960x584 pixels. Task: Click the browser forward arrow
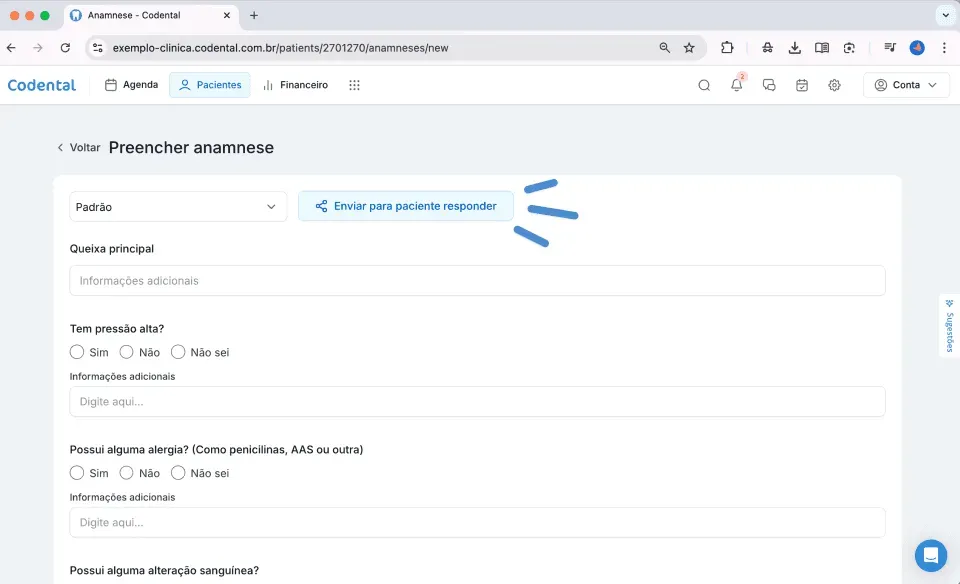(38, 48)
